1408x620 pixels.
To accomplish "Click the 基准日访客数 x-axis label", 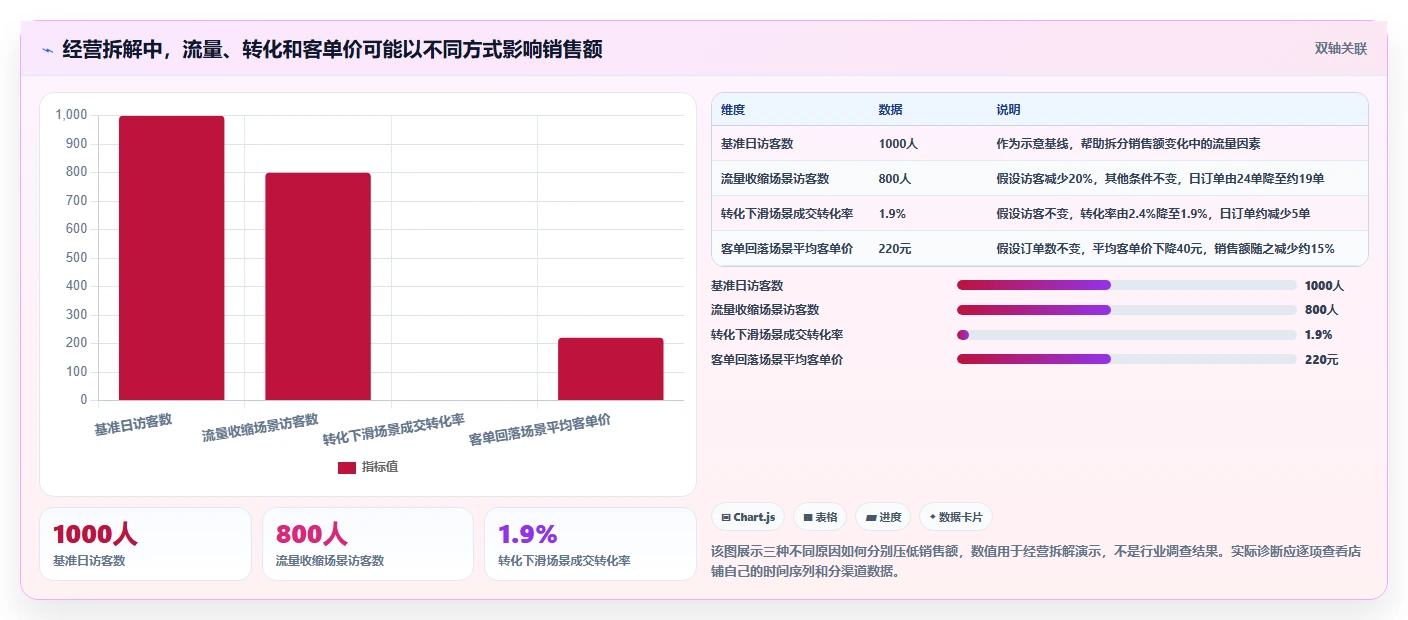I will [x=133, y=424].
